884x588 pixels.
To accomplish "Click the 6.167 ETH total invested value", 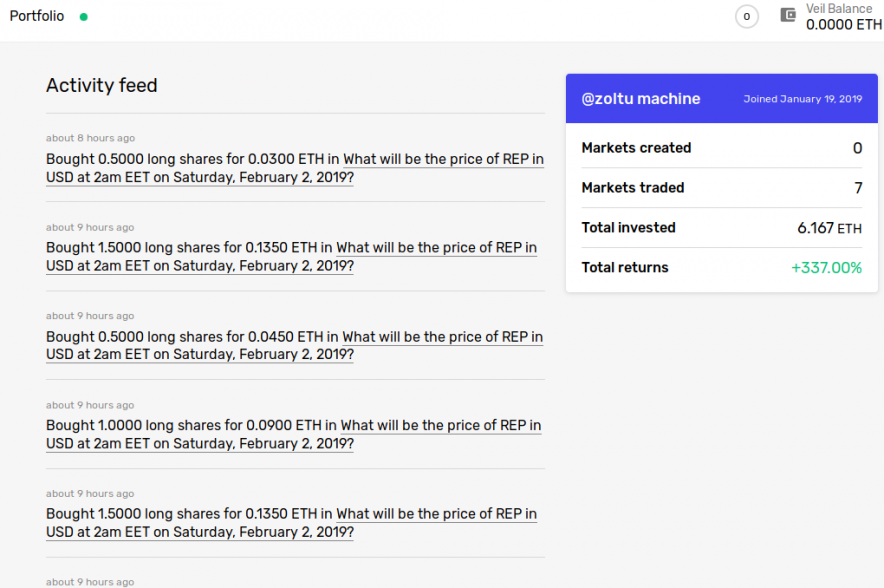I will [829, 228].
